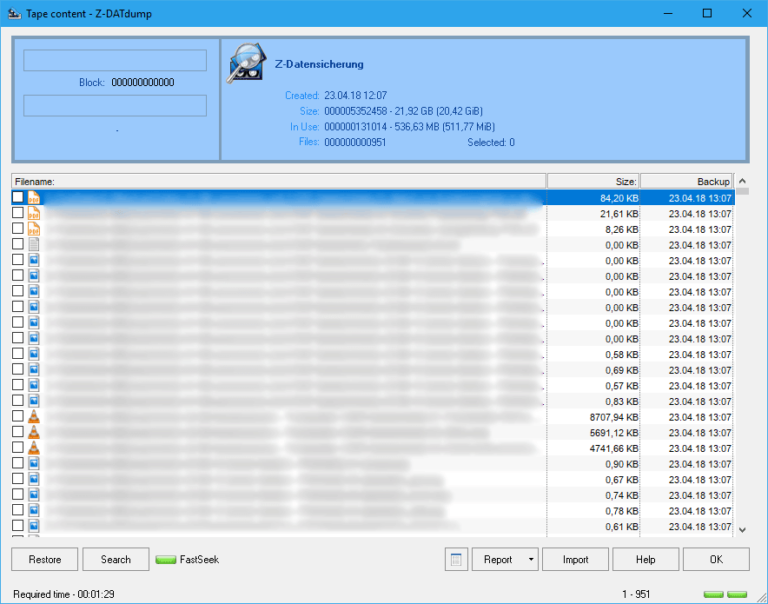Mark checkbox of the 0,90 KB file
Screen dimensions: 768x604
[x=18, y=463]
